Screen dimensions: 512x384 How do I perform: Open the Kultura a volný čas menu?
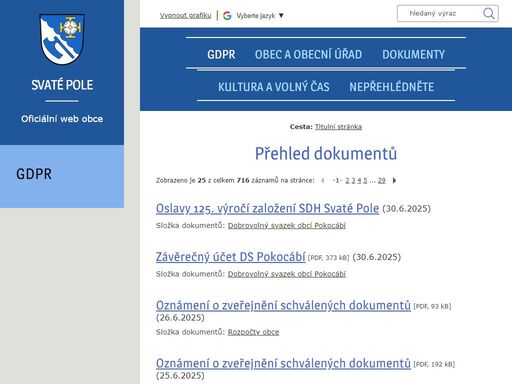click(x=274, y=87)
